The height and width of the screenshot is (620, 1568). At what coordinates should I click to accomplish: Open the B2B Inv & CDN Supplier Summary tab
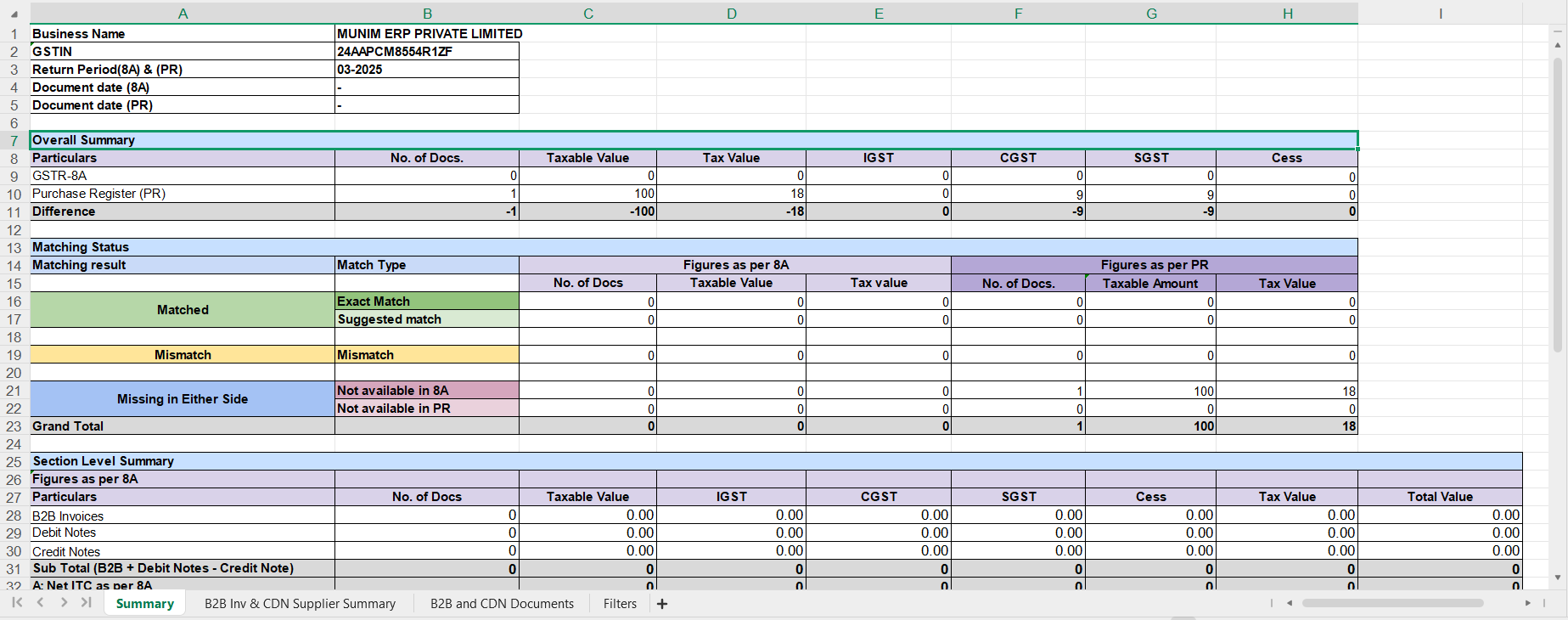pos(300,604)
